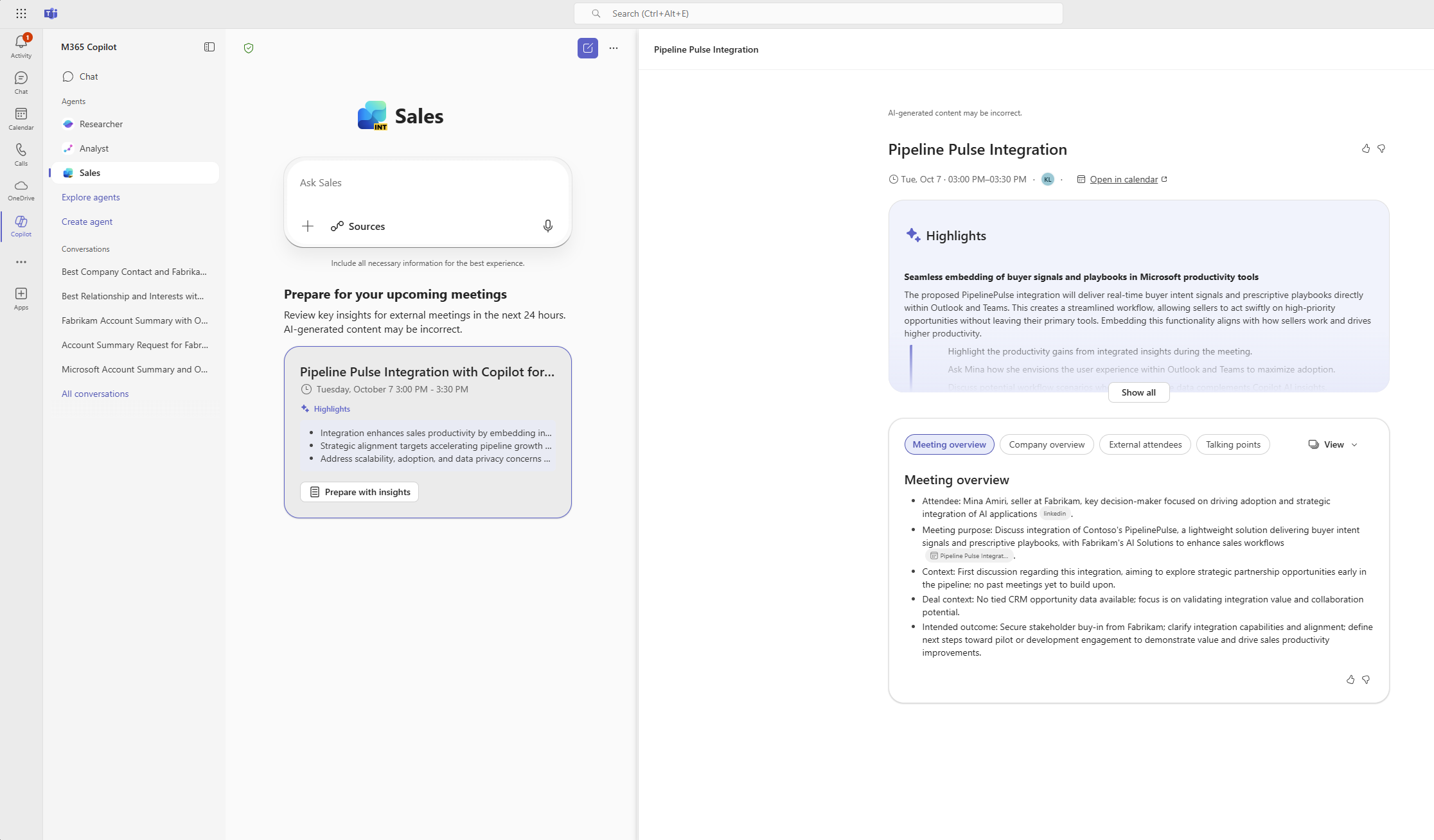Give thumbs down on the Meeting overview card
The width and height of the screenshot is (1434, 840).
tap(1367, 679)
